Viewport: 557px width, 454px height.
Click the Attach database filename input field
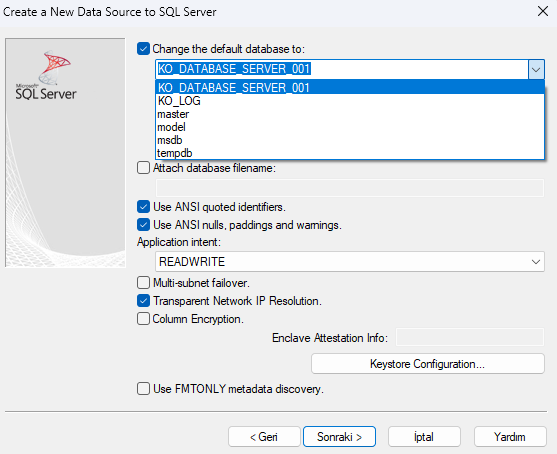350,188
